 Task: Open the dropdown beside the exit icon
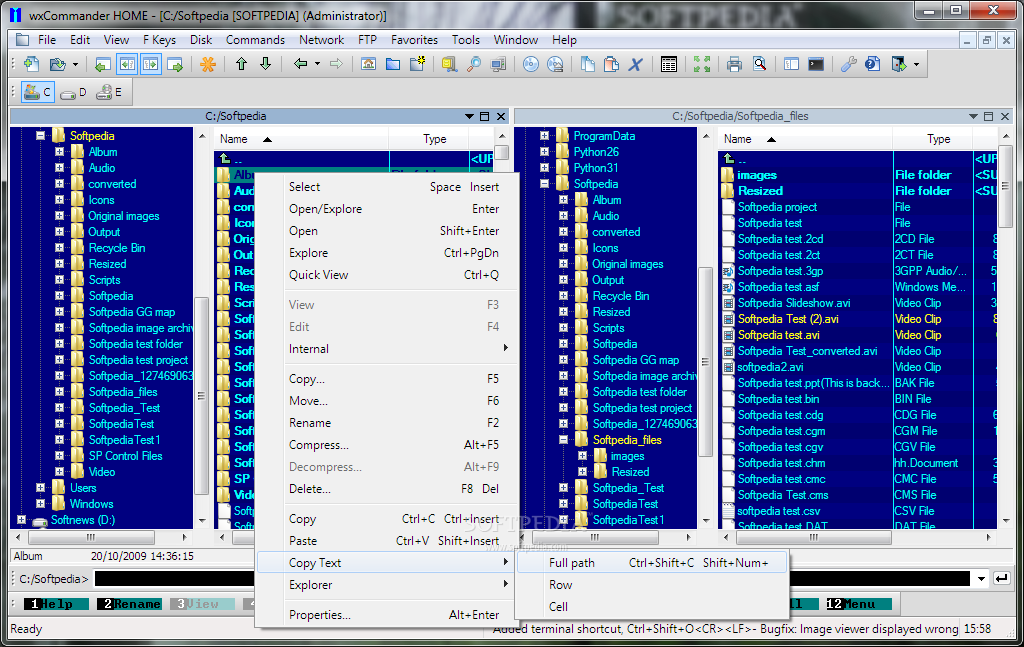(916, 64)
